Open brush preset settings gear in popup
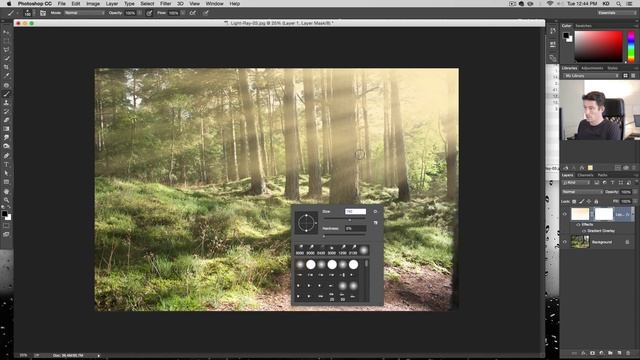This screenshot has width=640, height=360. point(375,211)
